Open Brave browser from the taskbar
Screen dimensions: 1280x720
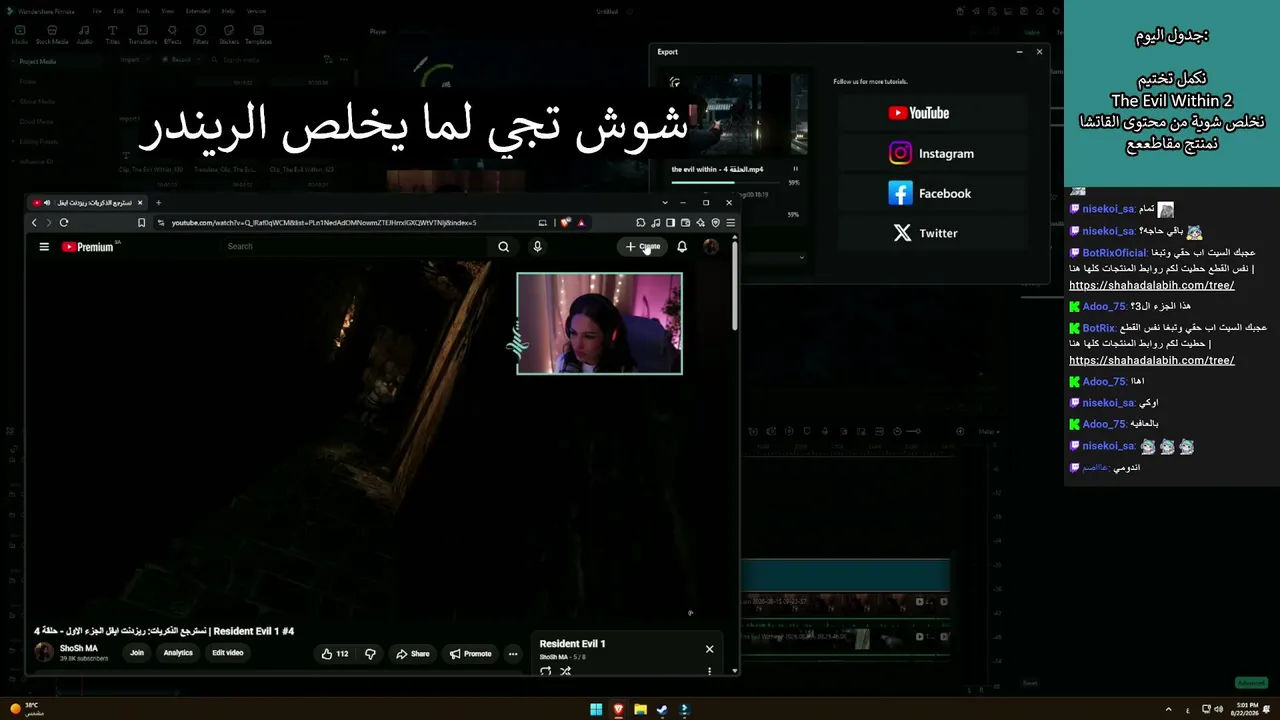[x=618, y=710]
